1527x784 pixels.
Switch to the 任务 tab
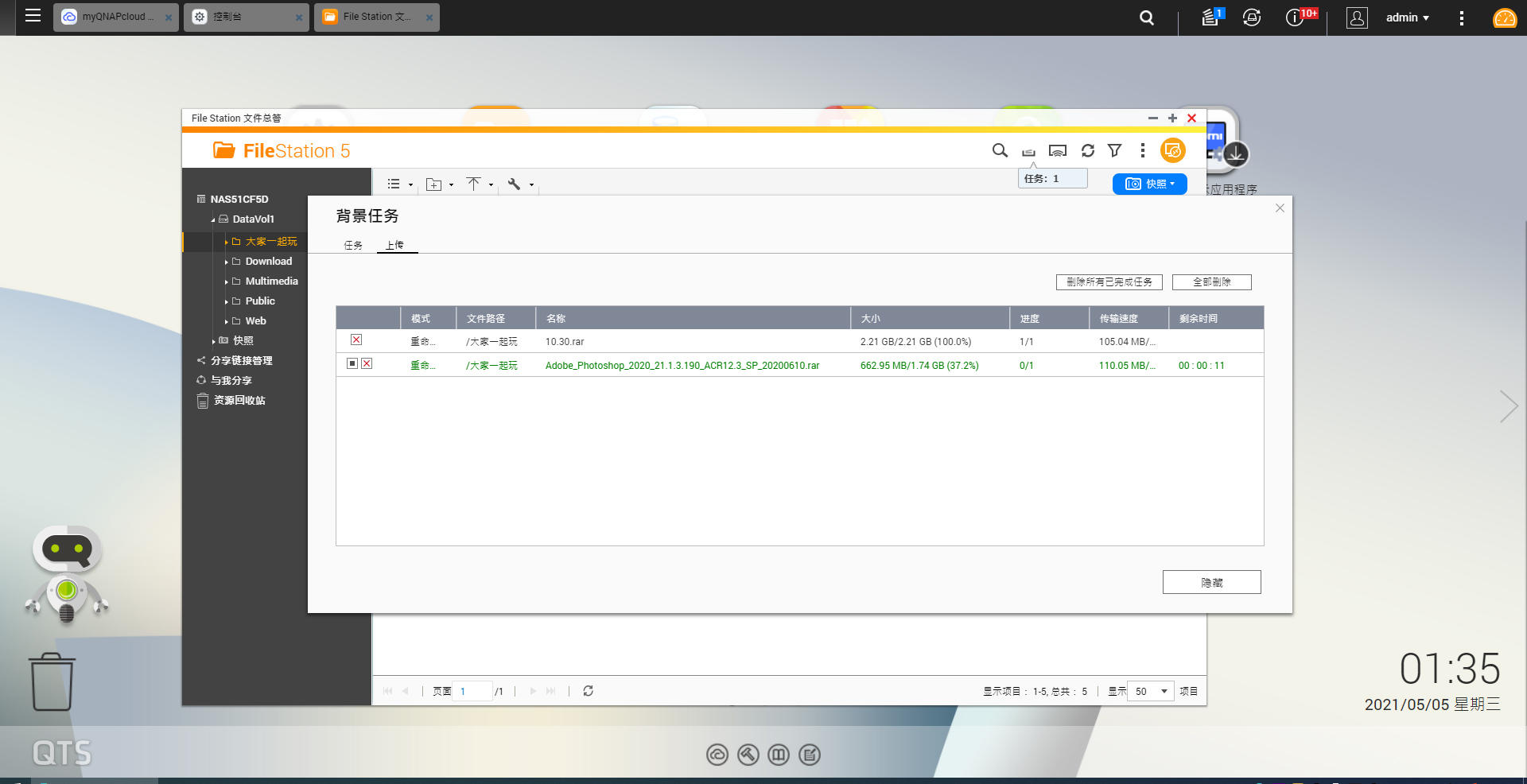(x=353, y=245)
